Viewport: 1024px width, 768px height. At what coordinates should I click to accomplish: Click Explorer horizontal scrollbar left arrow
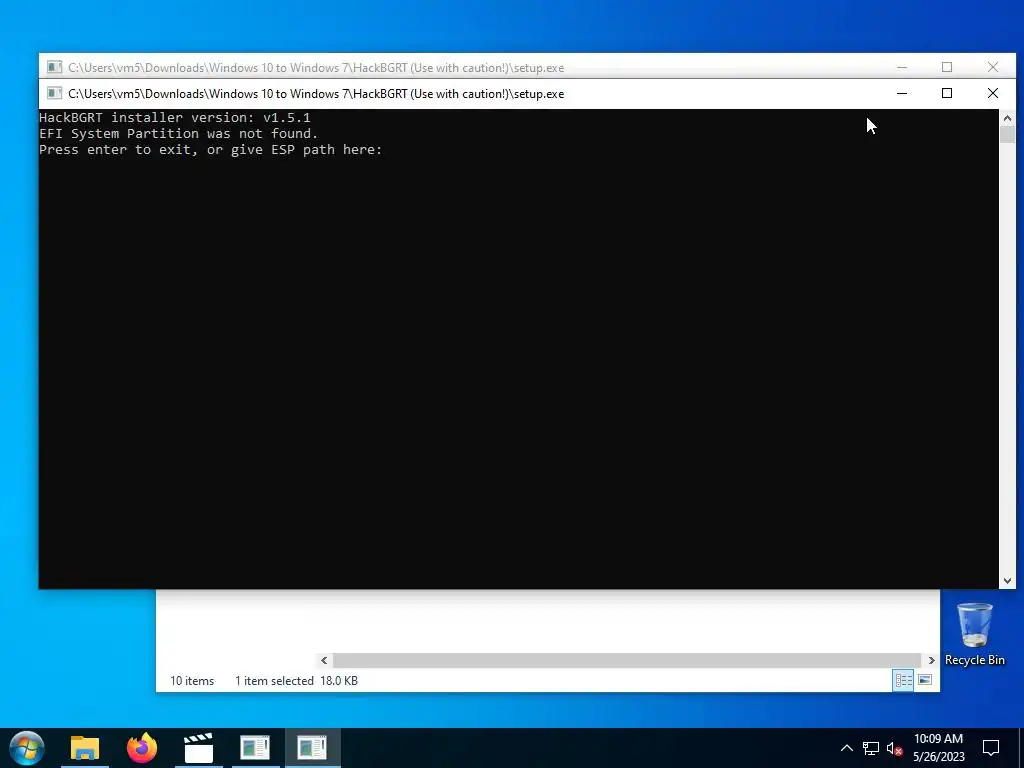(x=324, y=660)
